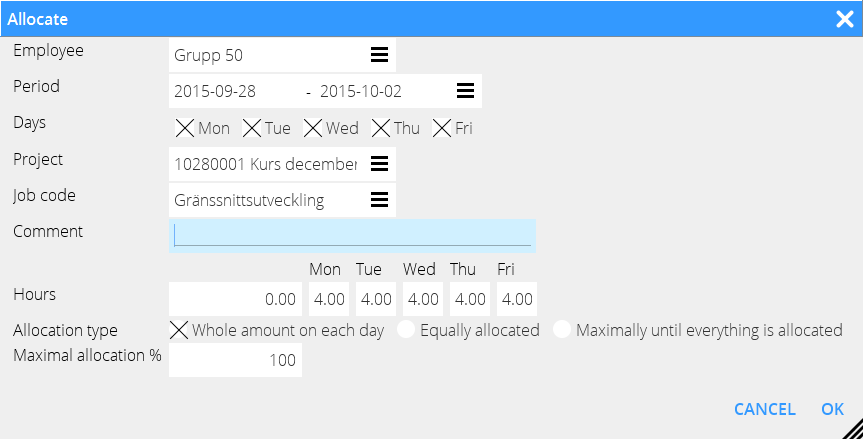Select Equally allocated radio option

[406, 330]
